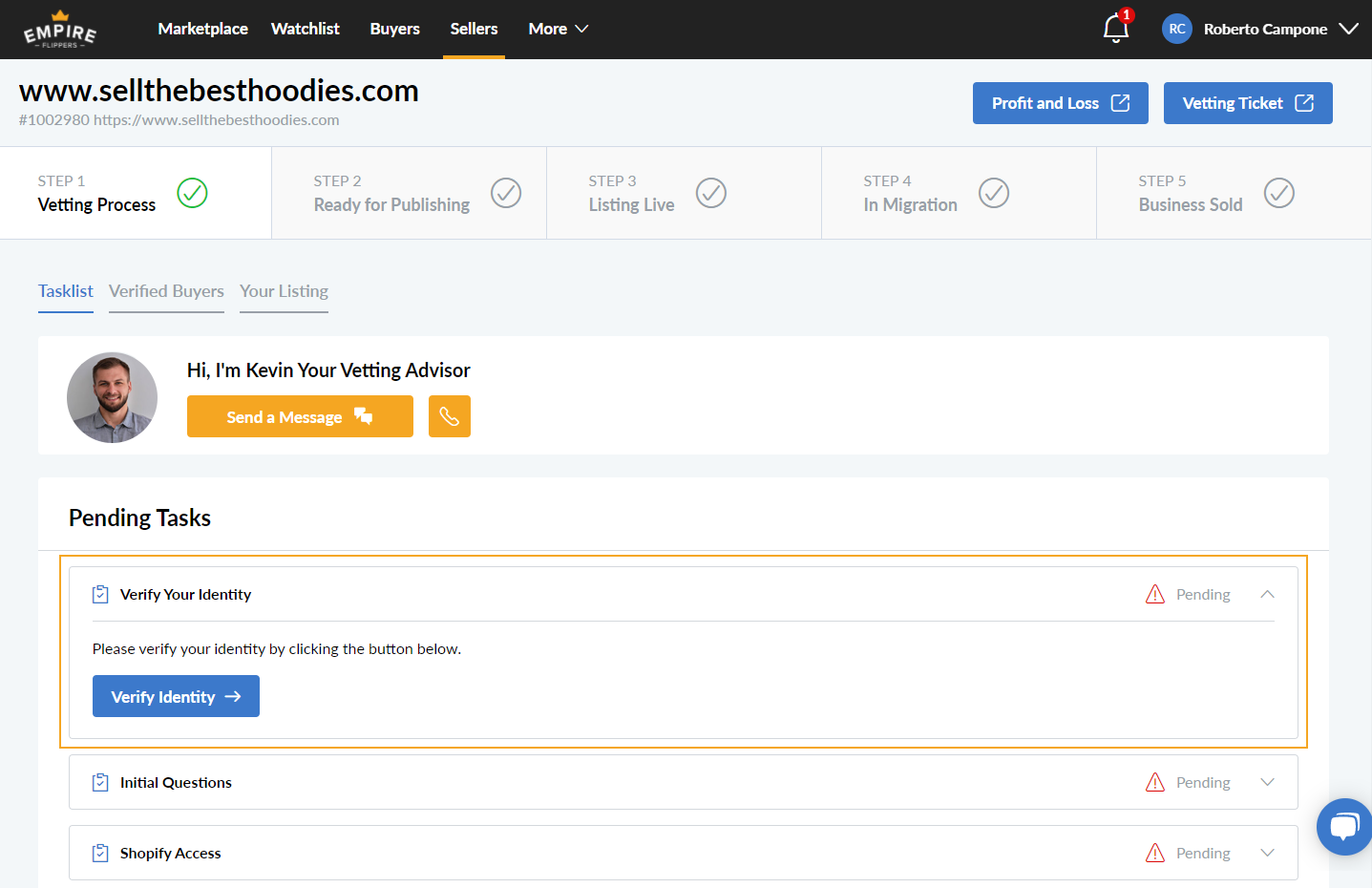Click the Shopify Access clipboard icon
Screen dimensions: 1372x888
pos(100,853)
